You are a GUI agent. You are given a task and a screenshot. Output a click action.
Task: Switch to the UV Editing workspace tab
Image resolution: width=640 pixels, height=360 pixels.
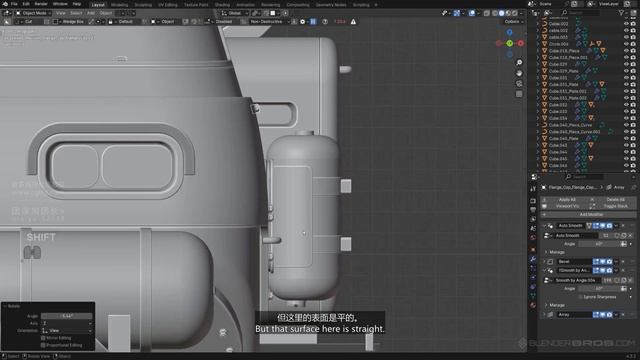(x=168, y=5)
